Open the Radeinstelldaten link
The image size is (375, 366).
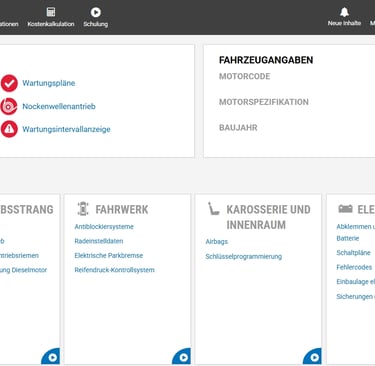[x=99, y=241]
